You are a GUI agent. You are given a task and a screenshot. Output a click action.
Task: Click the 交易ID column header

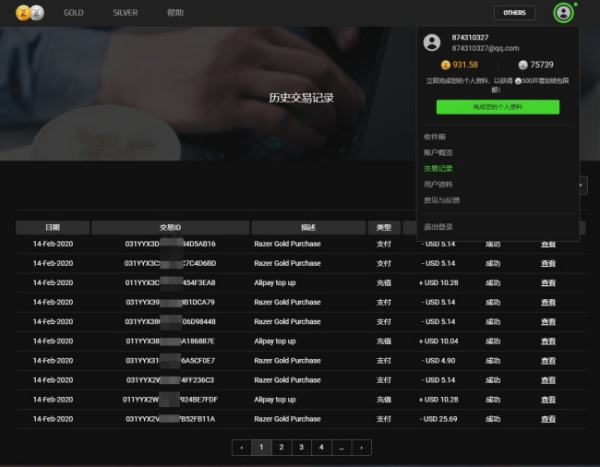pyautogui.click(x=170, y=227)
